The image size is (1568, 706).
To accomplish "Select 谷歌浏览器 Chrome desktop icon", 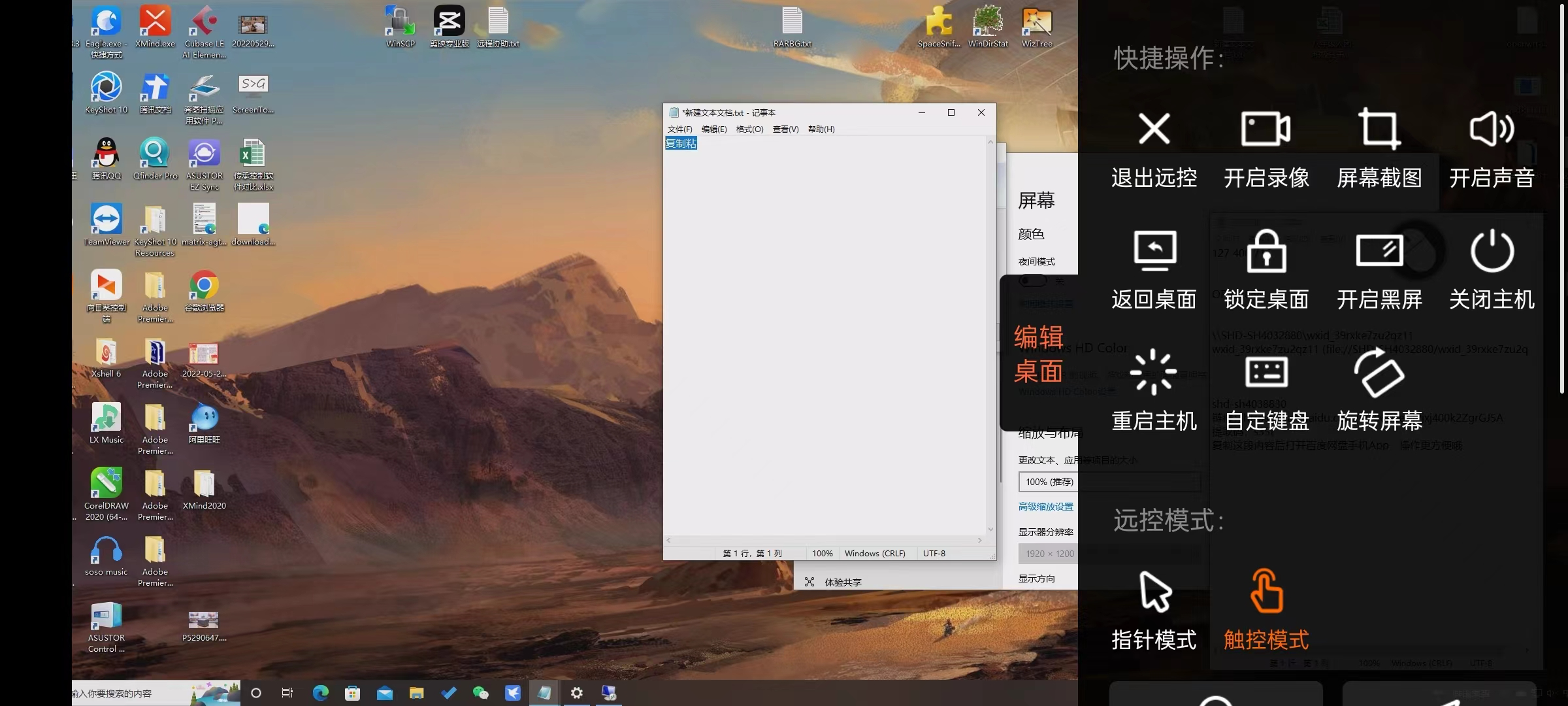I will click(x=204, y=291).
